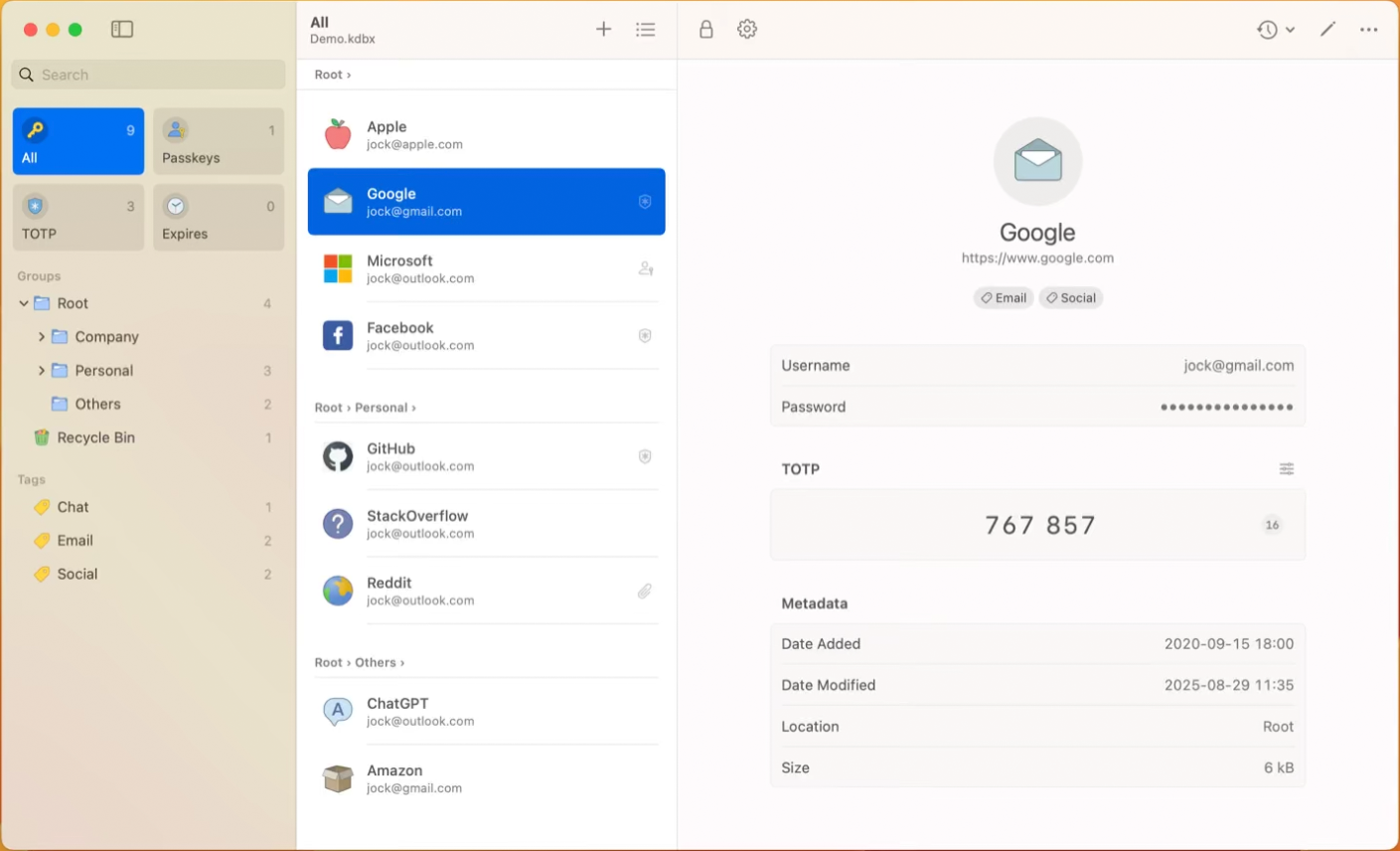
Task: Lock the database with padlock icon
Action: [x=705, y=30]
